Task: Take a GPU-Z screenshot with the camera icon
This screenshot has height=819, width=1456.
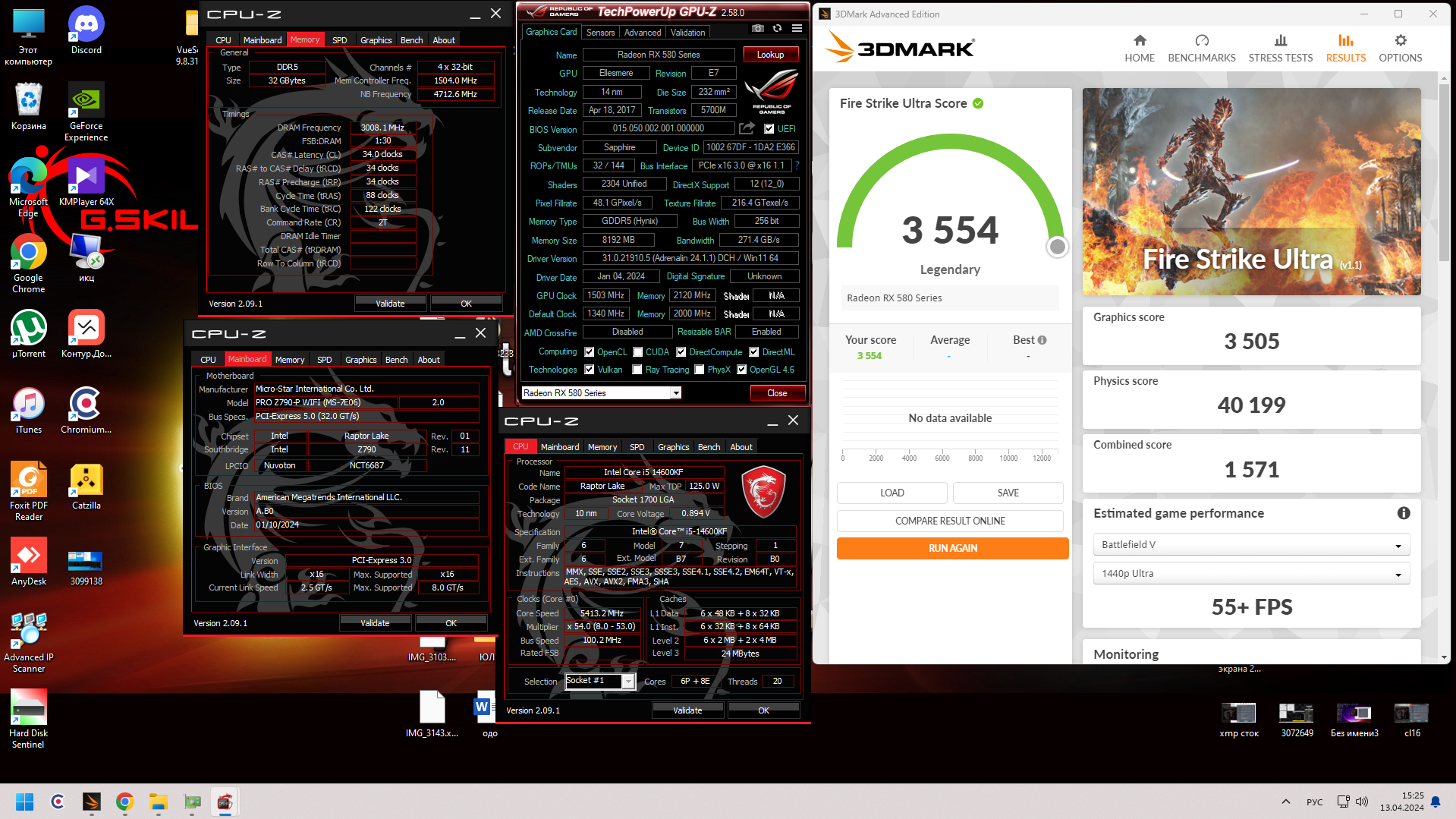Action: [x=757, y=29]
